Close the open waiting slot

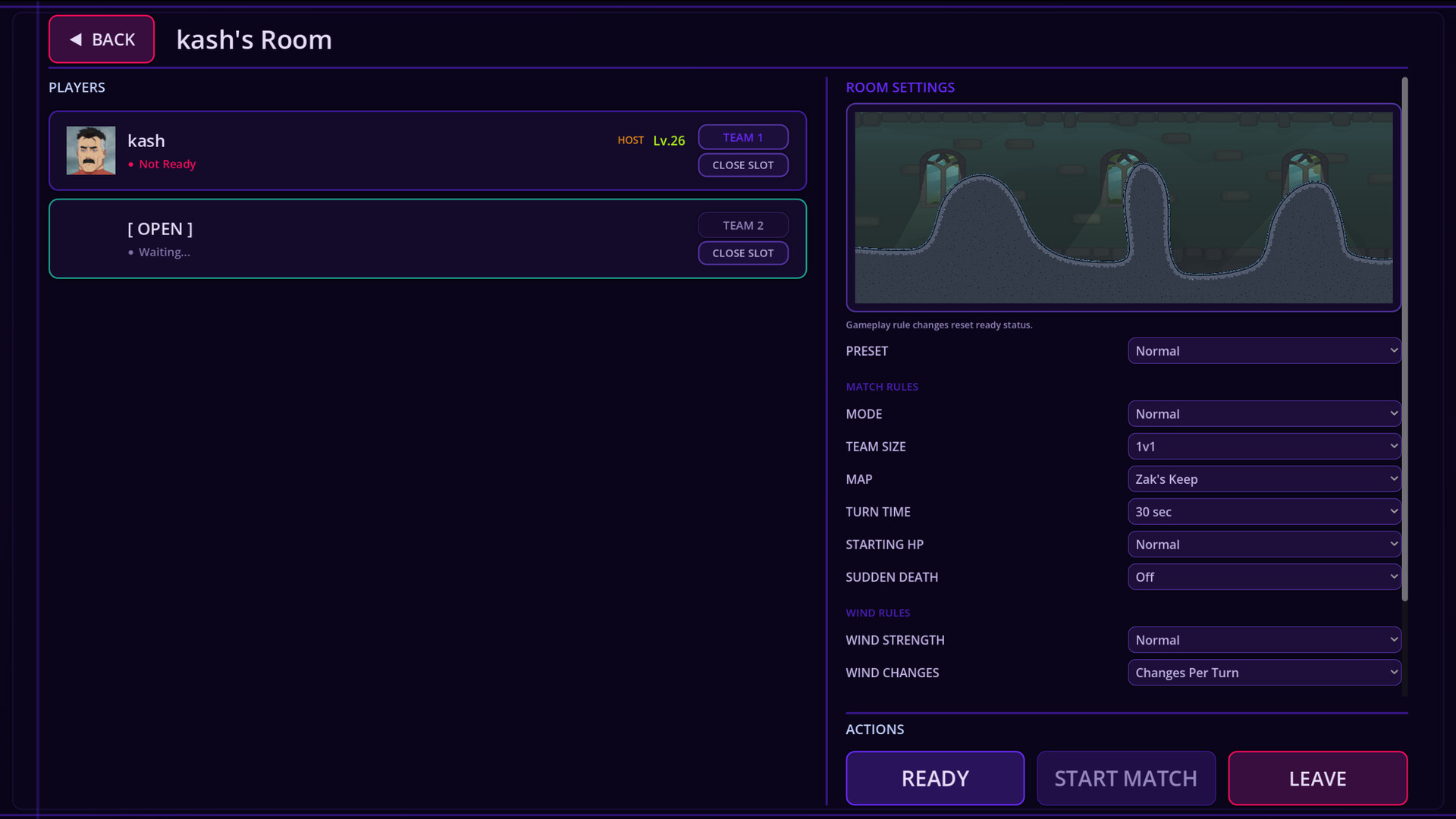(x=742, y=253)
